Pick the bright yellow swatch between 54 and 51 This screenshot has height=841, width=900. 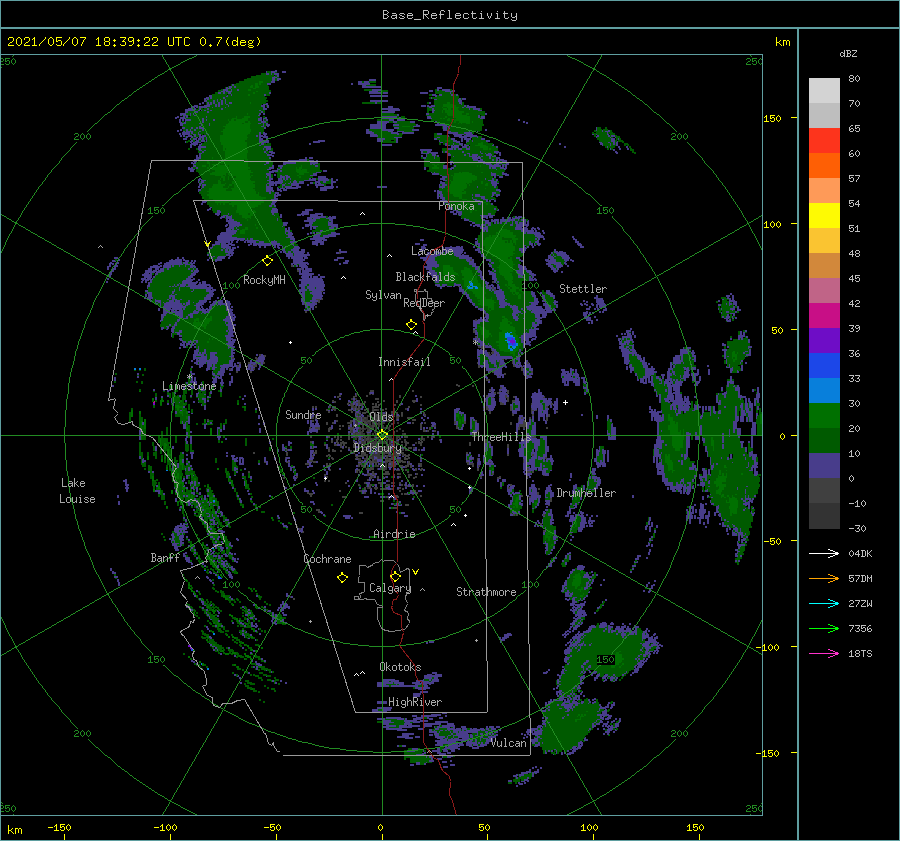pyautogui.click(x=824, y=216)
